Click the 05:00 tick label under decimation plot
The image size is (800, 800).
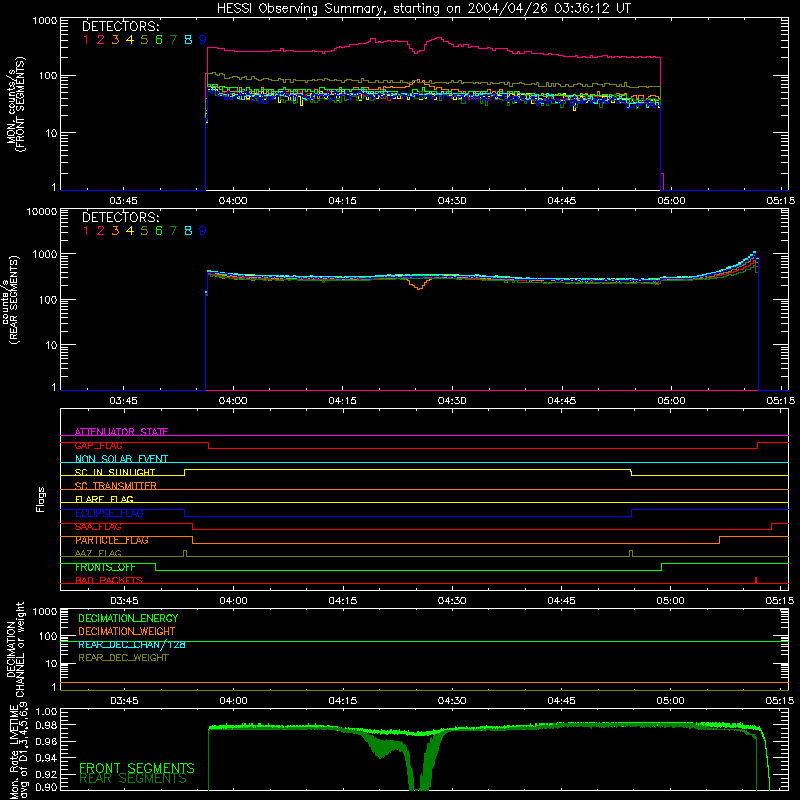pyautogui.click(x=671, y=701)
